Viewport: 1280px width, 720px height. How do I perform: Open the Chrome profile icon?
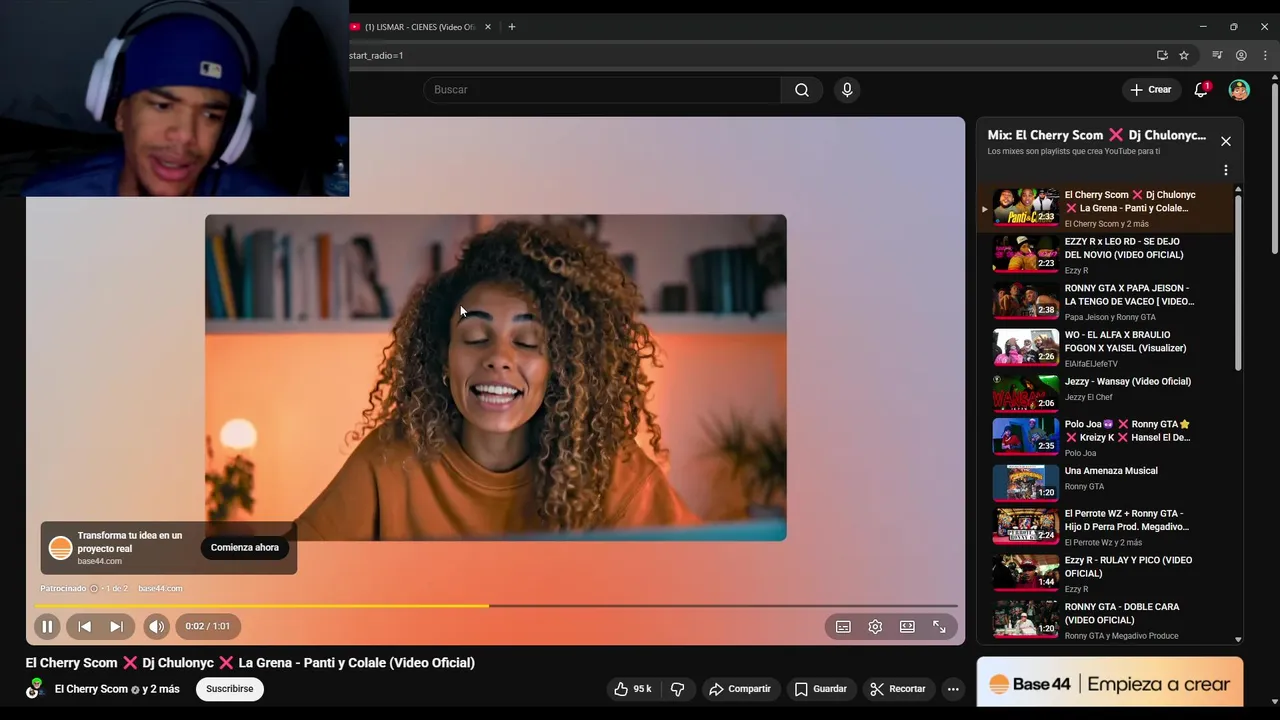pyautogui.click(x=1241, y=56)
